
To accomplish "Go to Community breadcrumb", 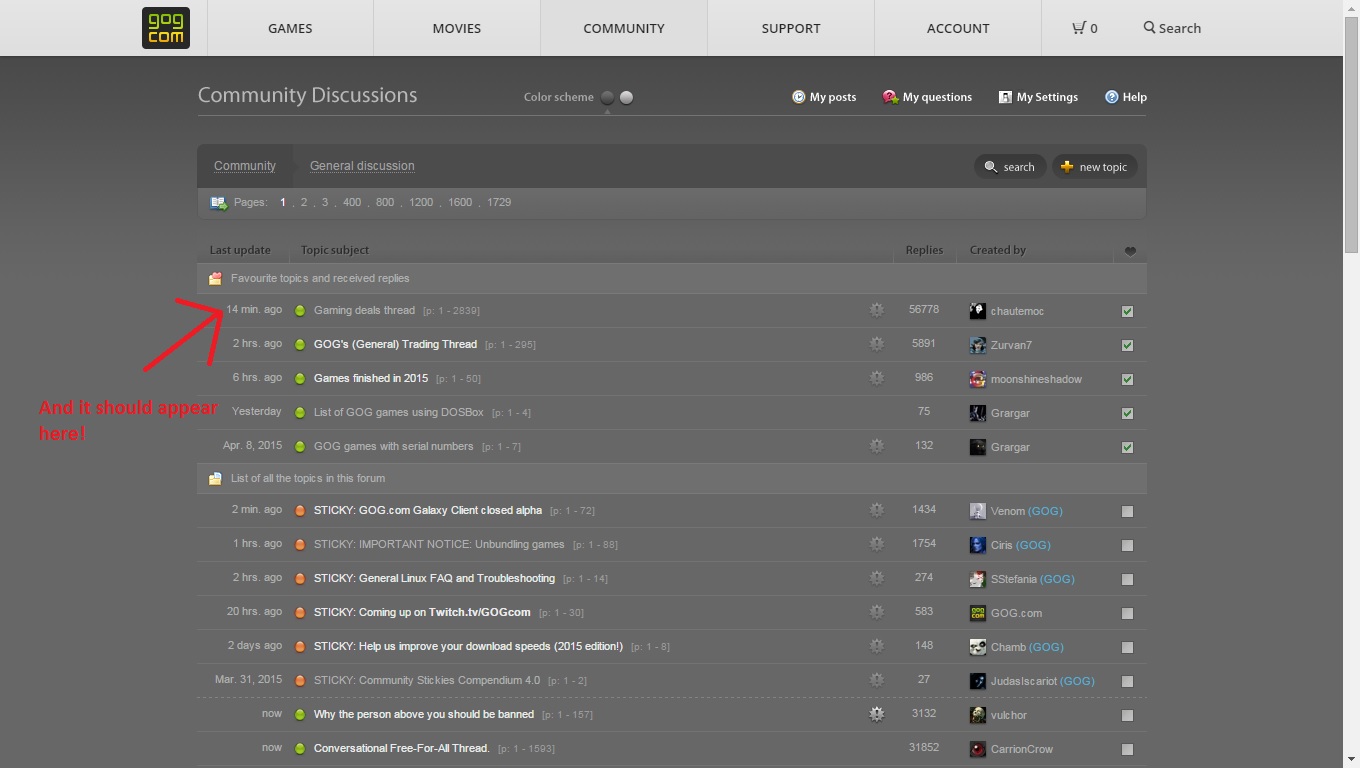I will 245,166.
